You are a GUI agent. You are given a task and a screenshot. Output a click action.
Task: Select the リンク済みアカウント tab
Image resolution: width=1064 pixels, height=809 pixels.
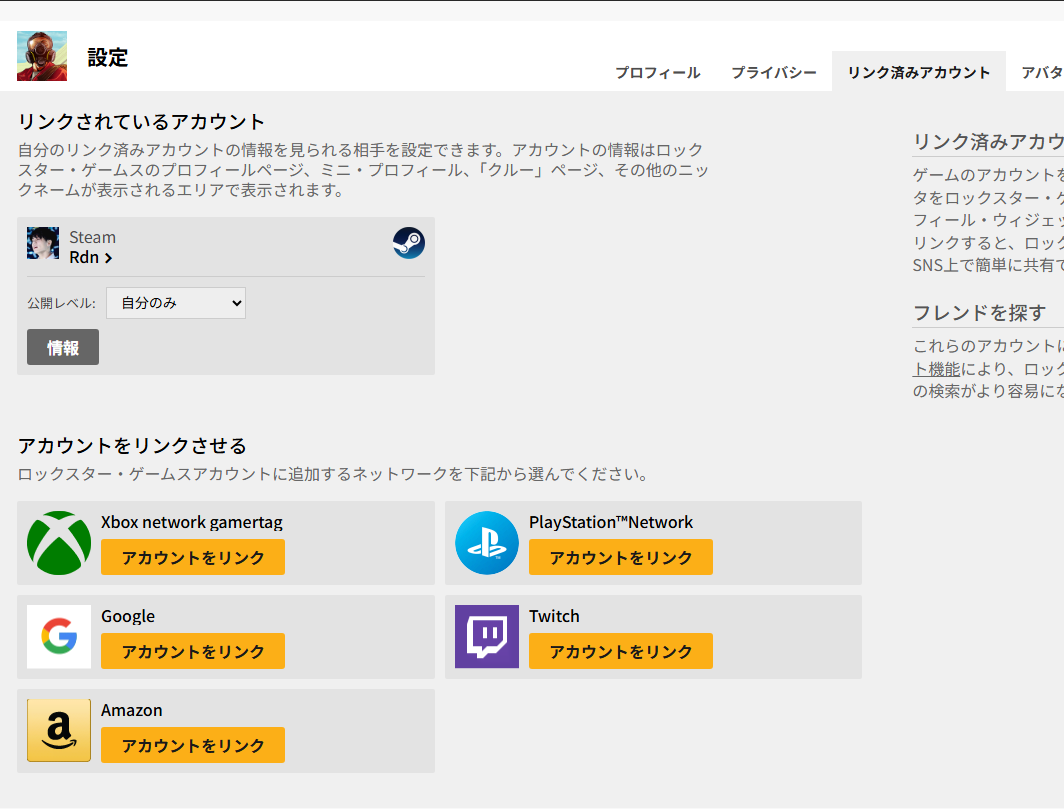coord(919,73)
